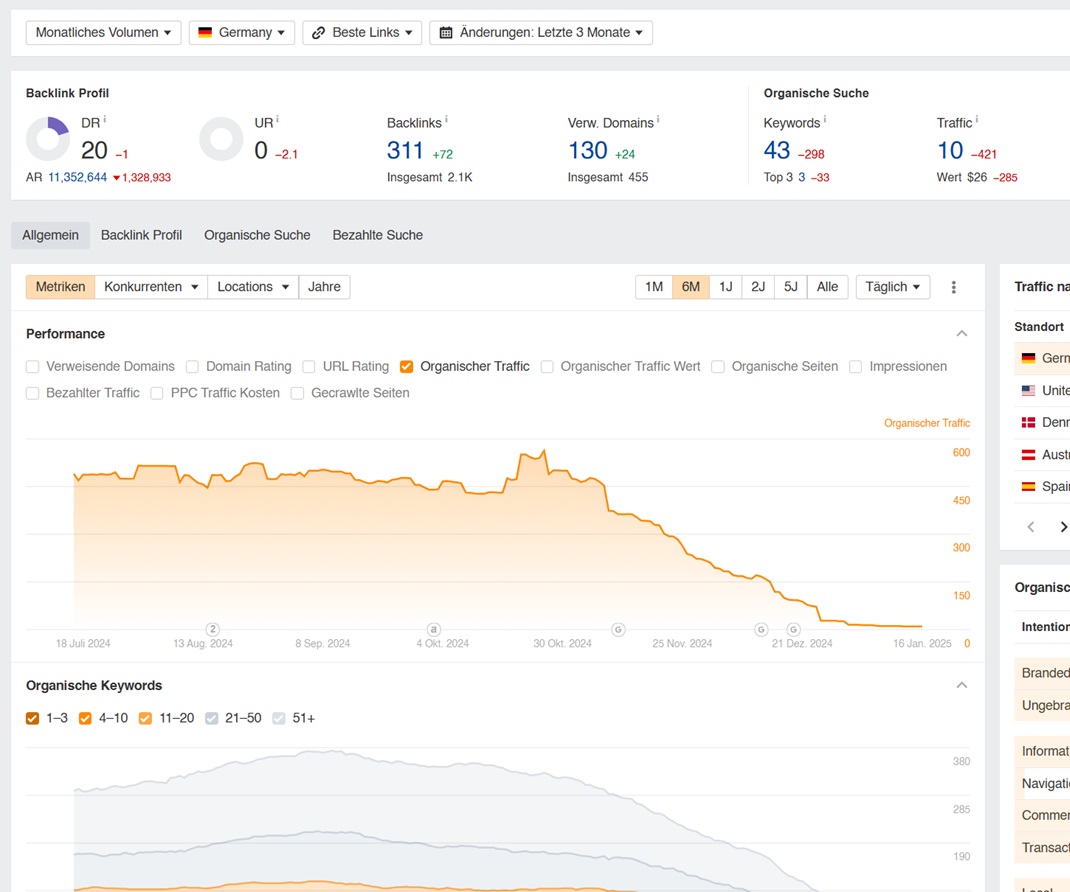Select the 1J time range button
This screenshot has width=1070, height=892.
725,287
